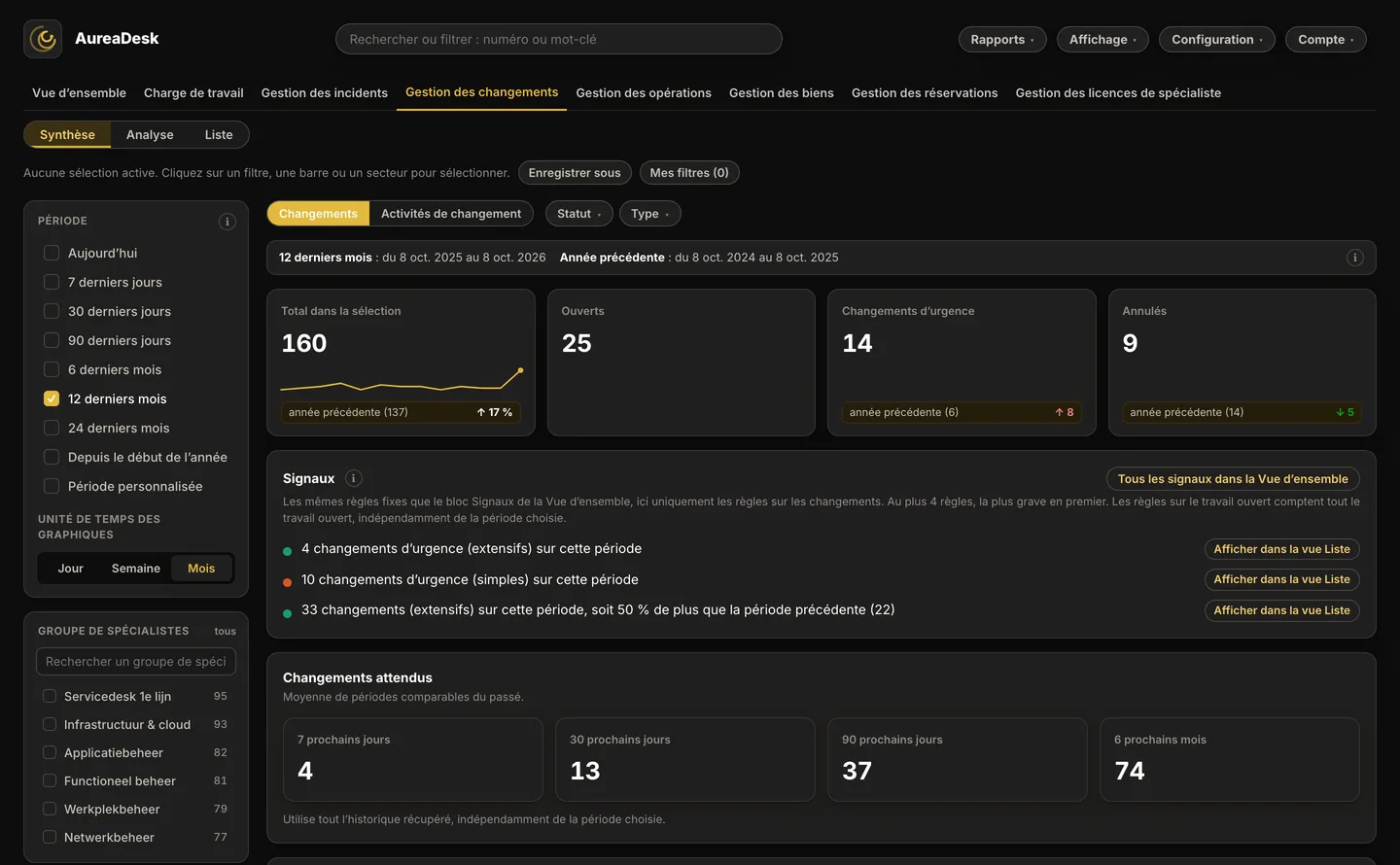Image resolution: width=1400 pixels, height=865 pixels.
Task: Show the 10 changements d'urgence (simples) signal in Liste
Action: (x=1282, y=579)
